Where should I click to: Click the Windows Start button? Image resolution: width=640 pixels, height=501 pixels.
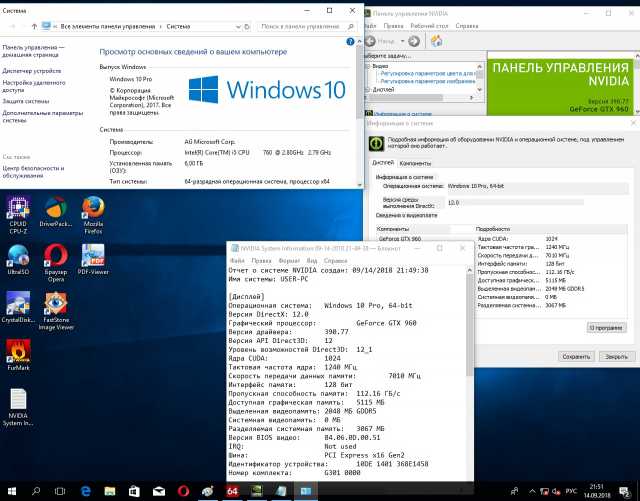(11, 491)
